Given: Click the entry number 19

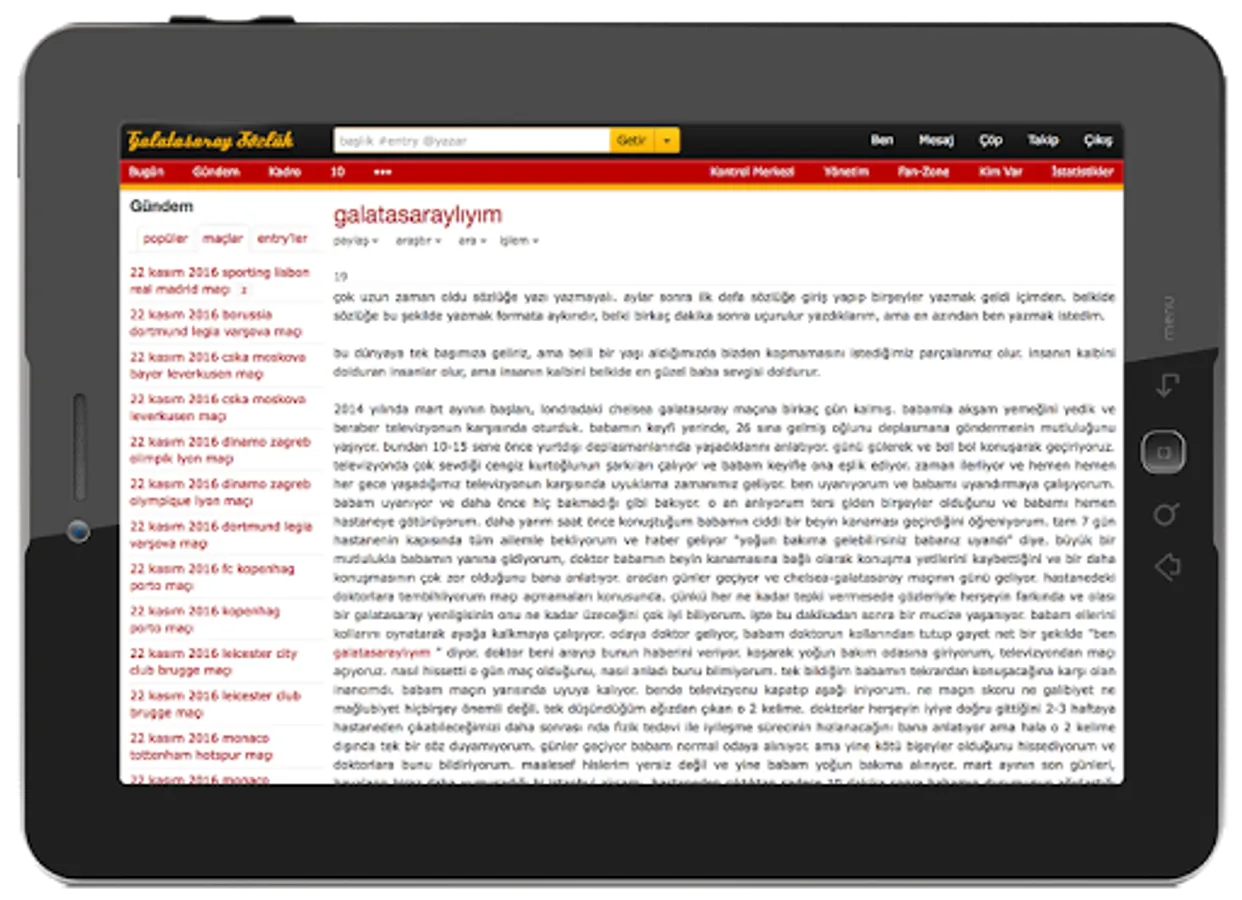Looking at the screenshot, I should point(340,277).
